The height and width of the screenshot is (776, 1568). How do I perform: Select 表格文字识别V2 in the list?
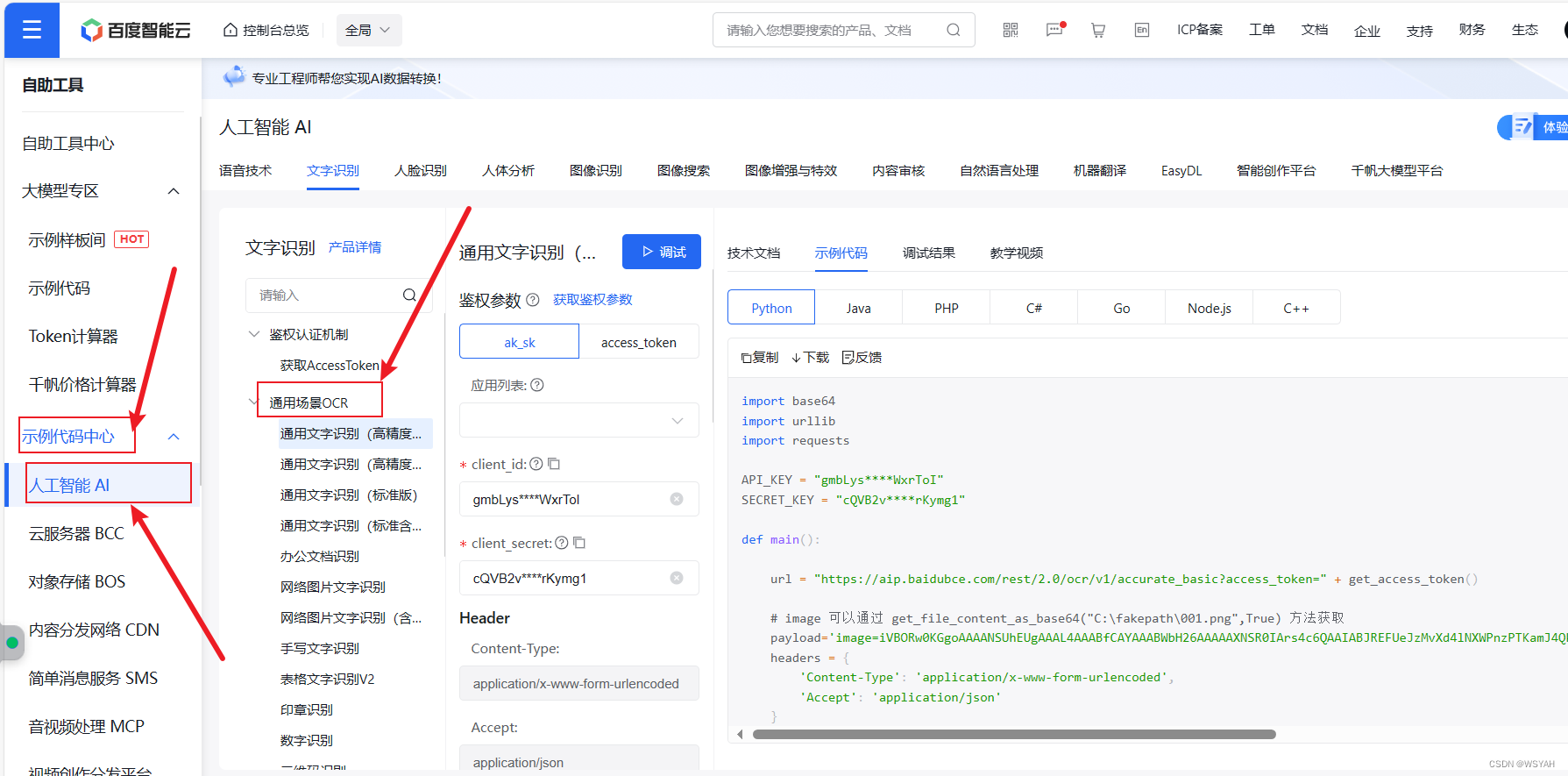tap(327, 679)
